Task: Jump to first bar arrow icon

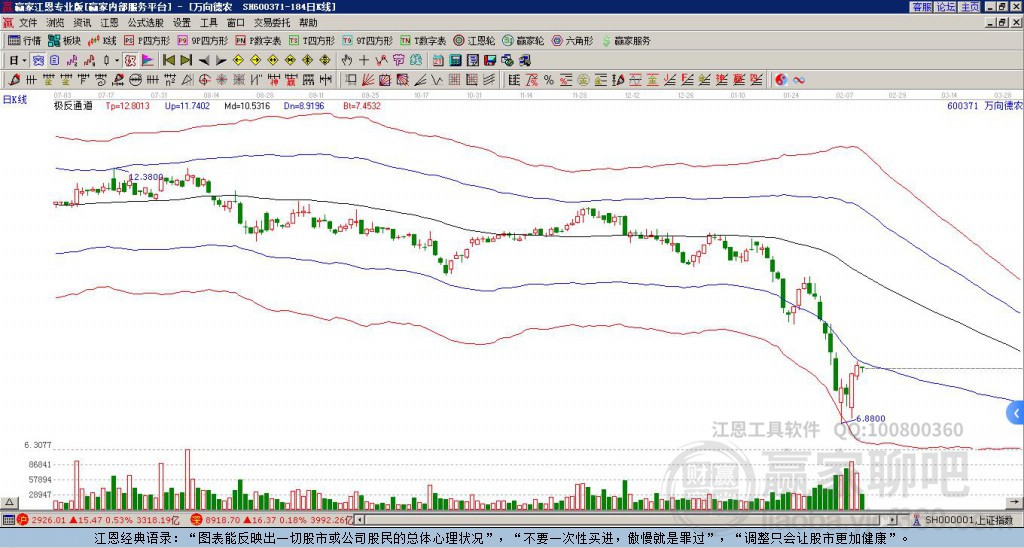Action: [x=169, y=61]
